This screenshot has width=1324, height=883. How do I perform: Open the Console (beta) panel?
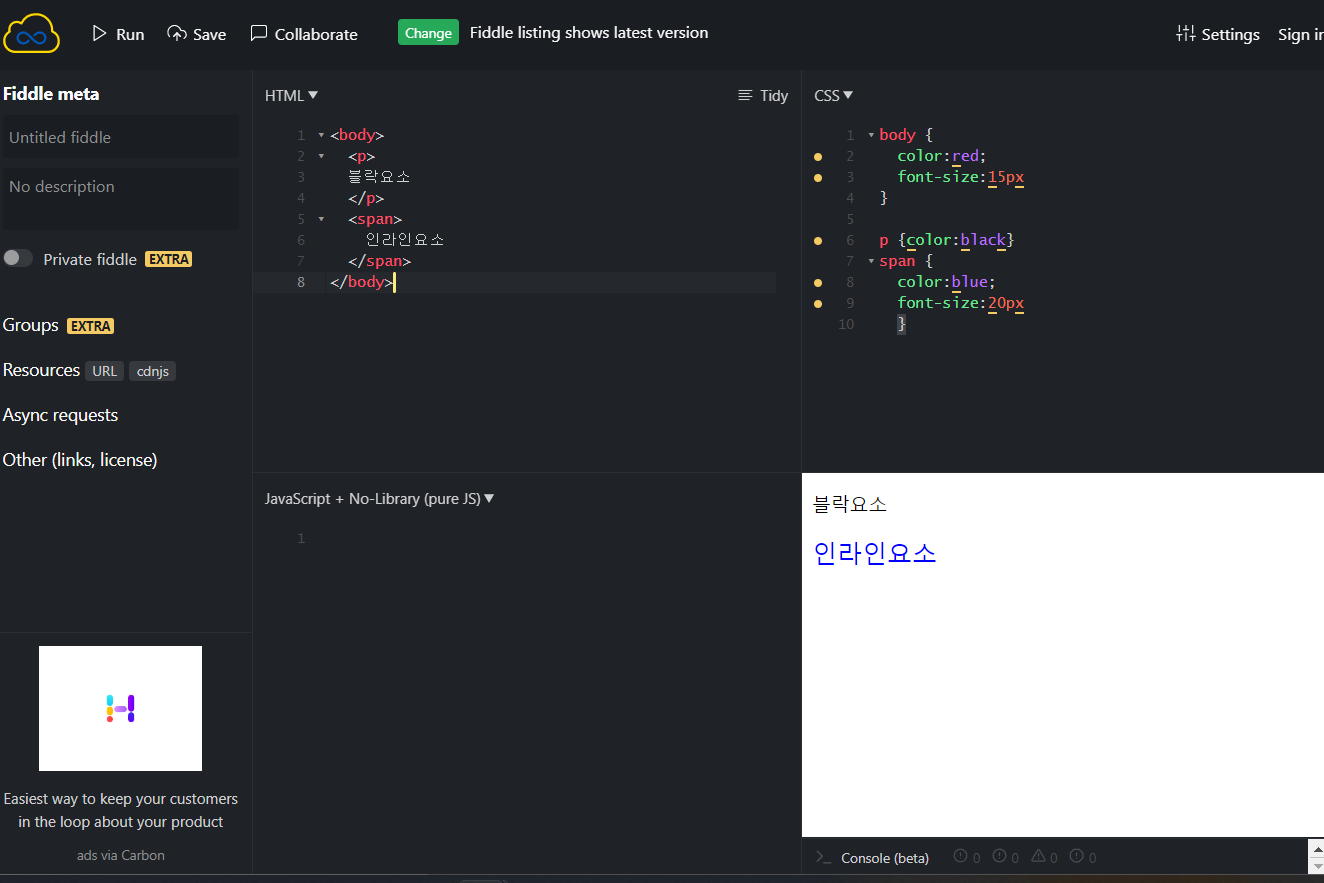coord(885,858)
